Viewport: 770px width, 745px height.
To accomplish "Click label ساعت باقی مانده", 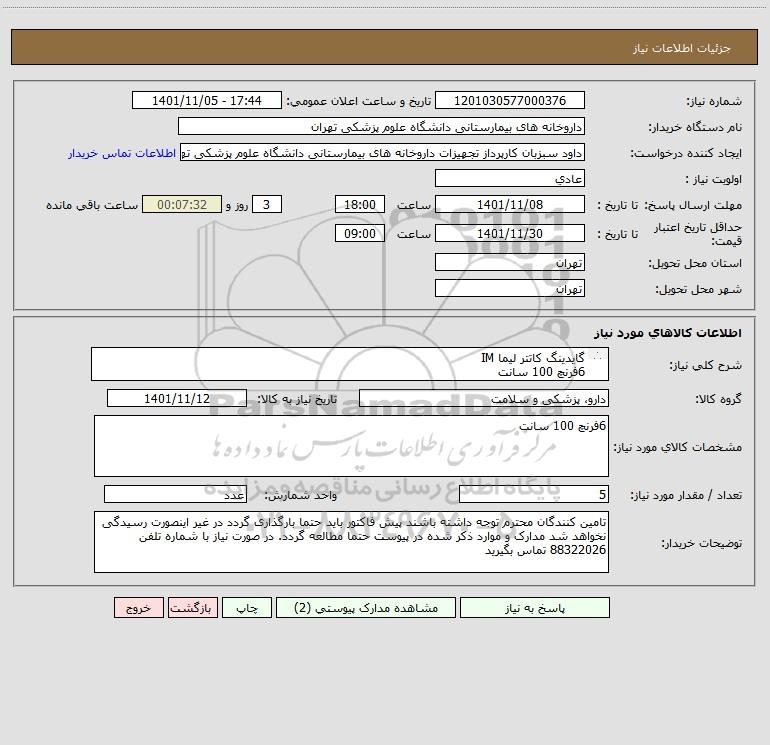I will tap(92, 205).
